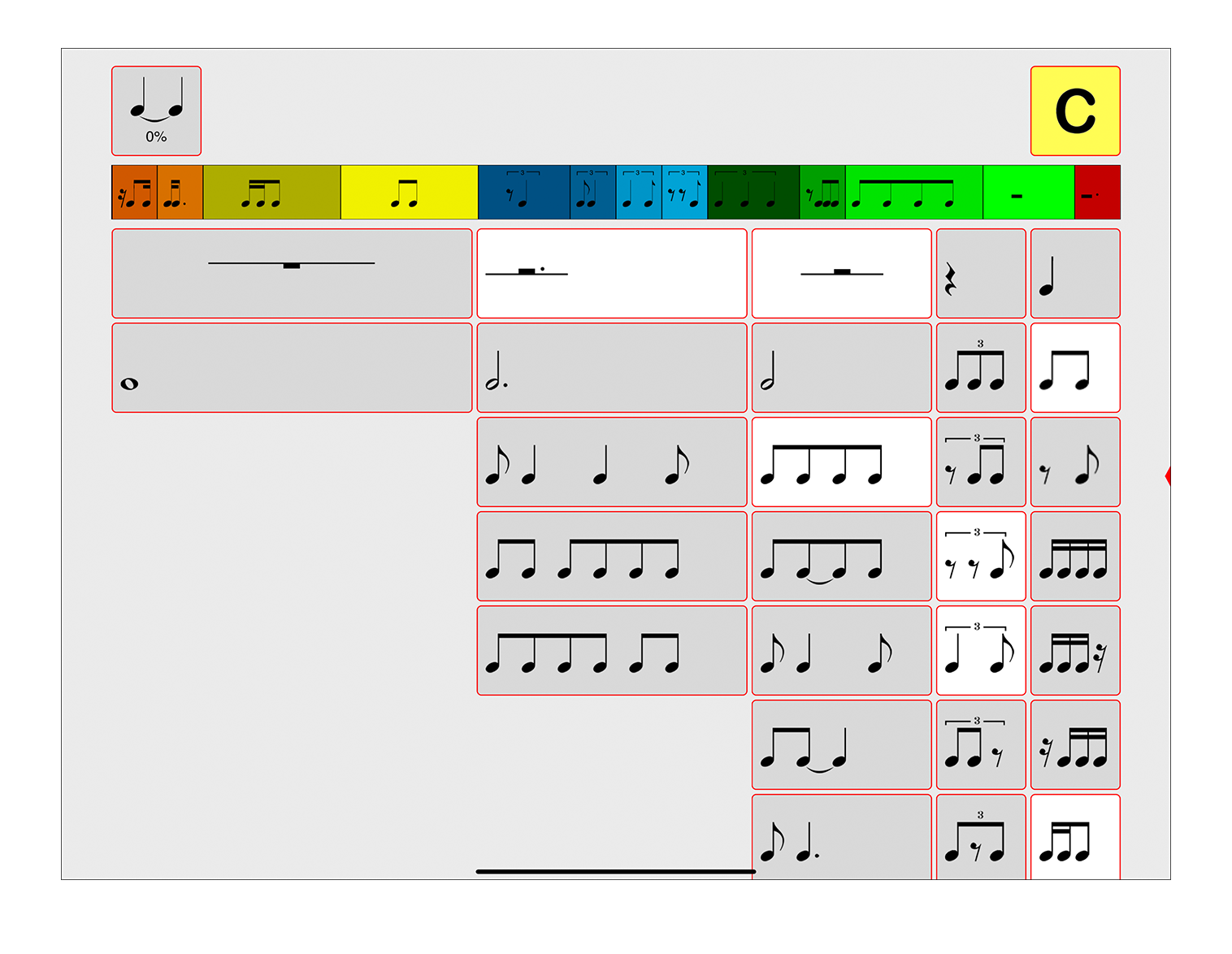Tap the tied quarter notes 0% button
Viewport: 1232px width, 954px height.
(156, 111)
